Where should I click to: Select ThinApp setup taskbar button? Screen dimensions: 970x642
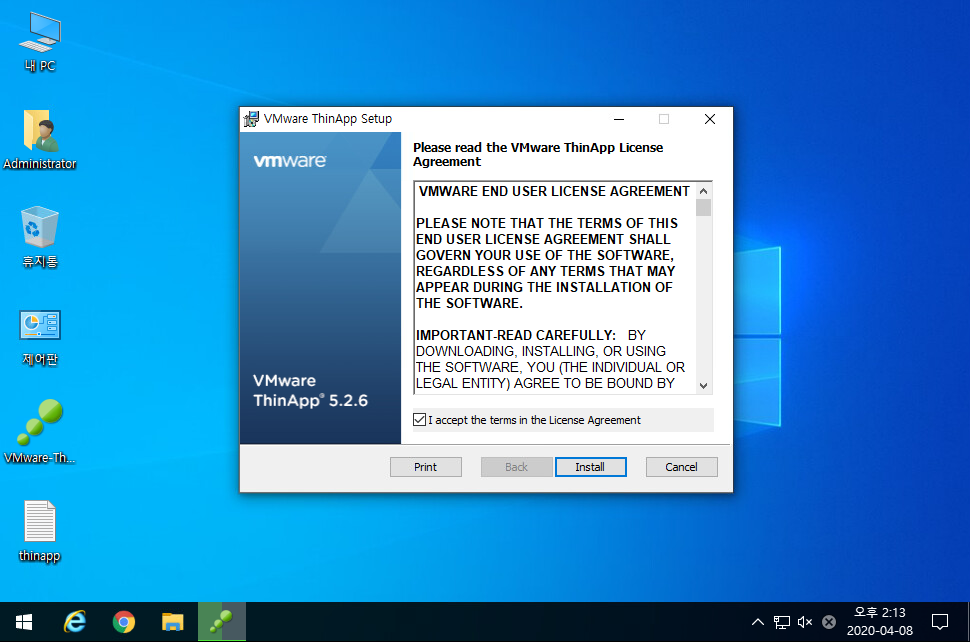coord(221,622)
